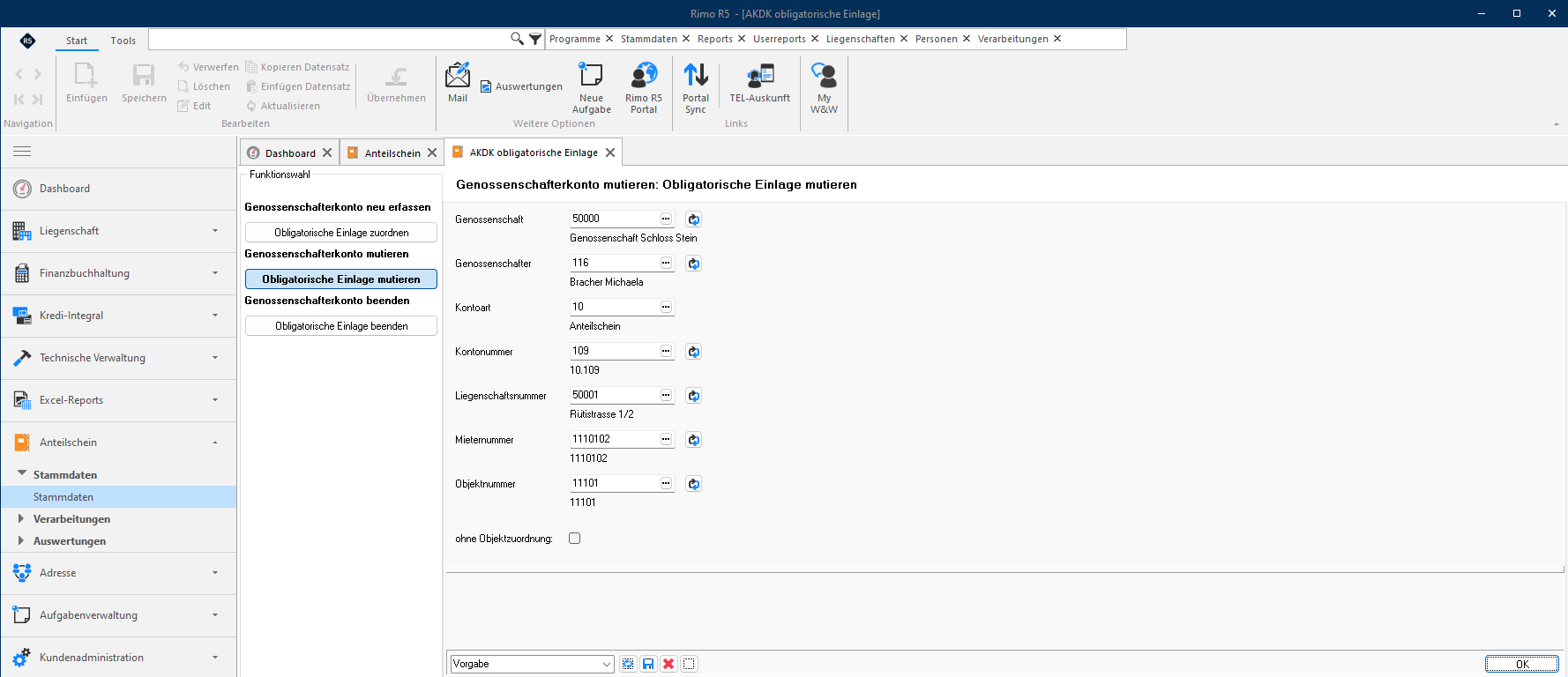Open Dashboard from the sidebar

point(119,189)
